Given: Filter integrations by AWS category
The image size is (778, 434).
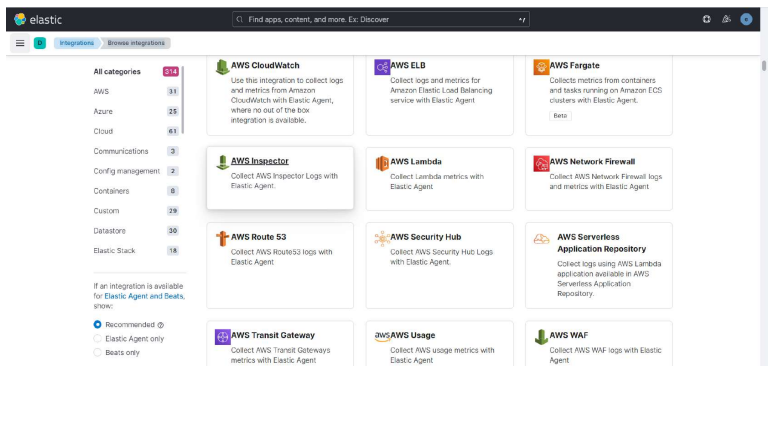Looking at the screenshot, I should point(135,91).
